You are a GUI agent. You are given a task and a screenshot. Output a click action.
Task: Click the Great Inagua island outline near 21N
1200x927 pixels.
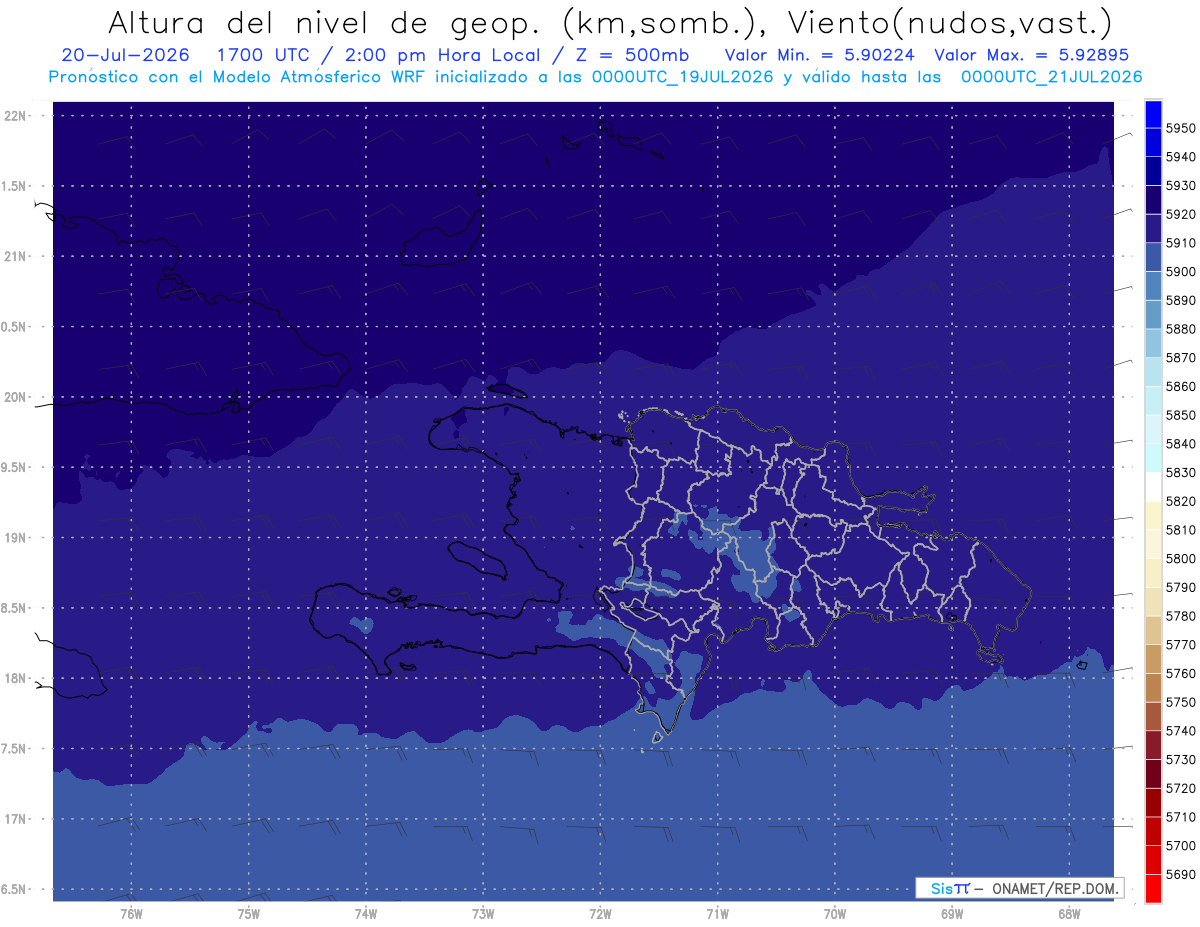tap(440, 240)
